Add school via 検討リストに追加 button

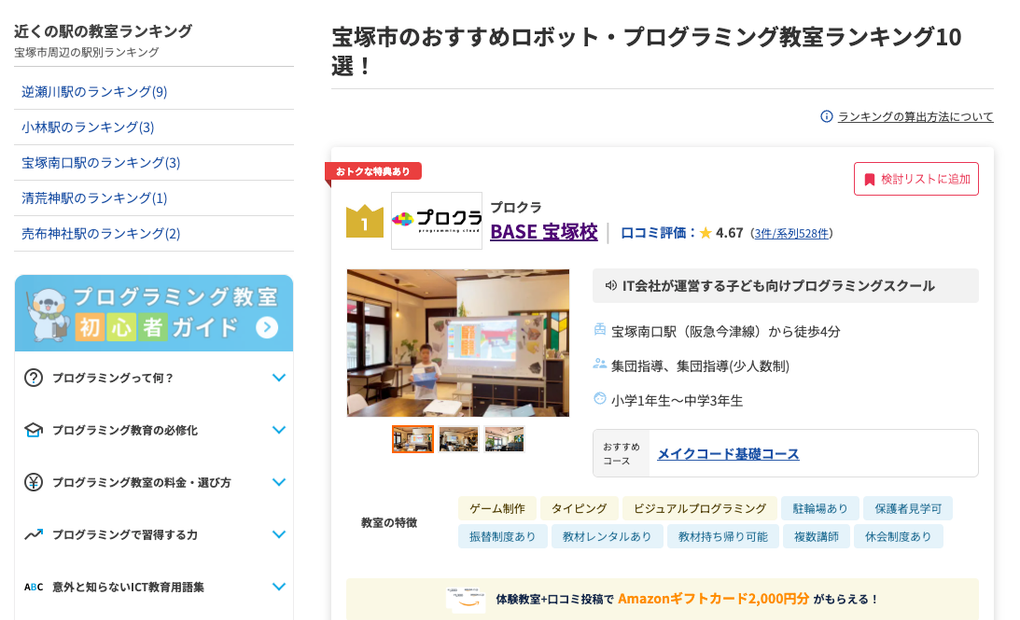click(x=916, y=179)
